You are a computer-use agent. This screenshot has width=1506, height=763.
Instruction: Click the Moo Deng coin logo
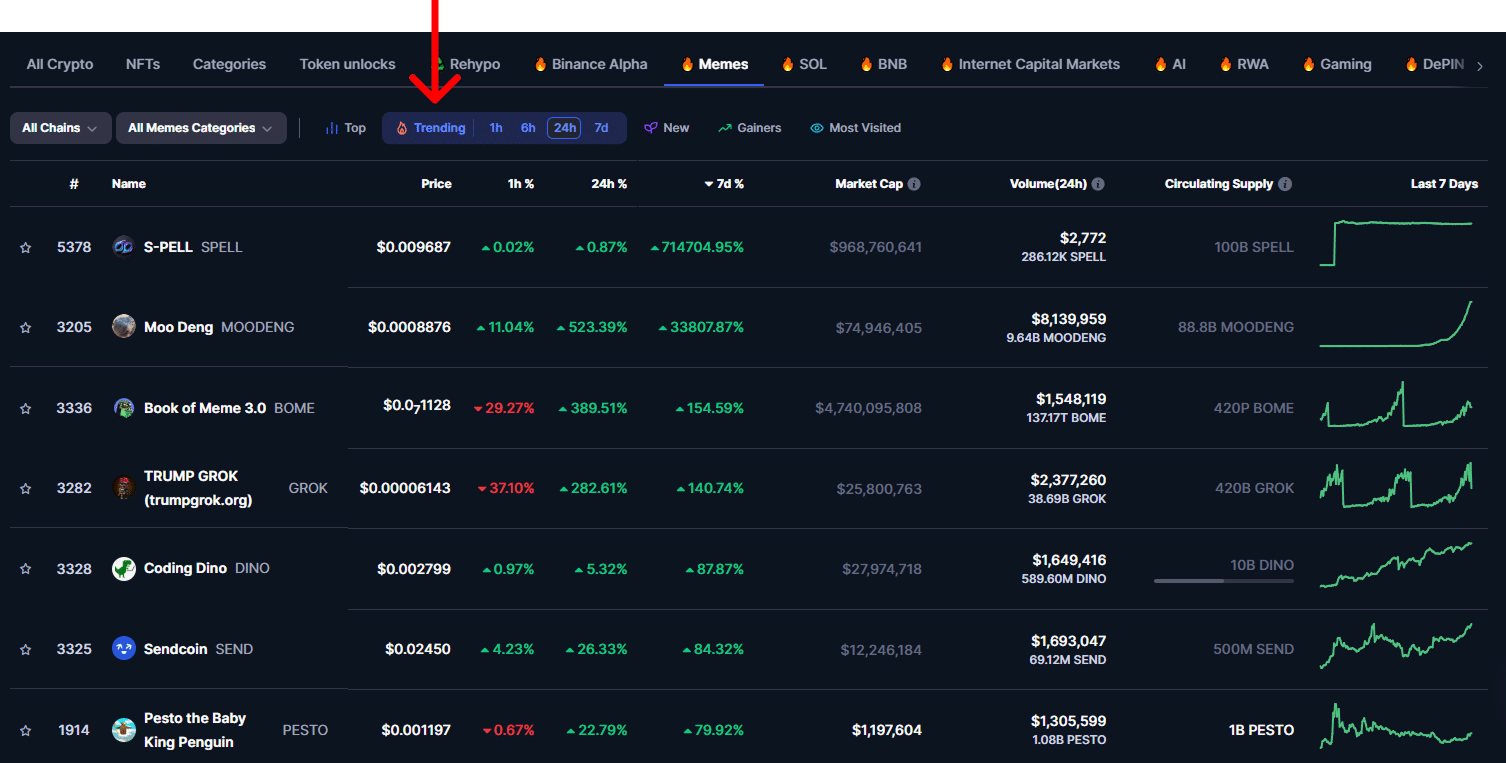coord(124,327)
